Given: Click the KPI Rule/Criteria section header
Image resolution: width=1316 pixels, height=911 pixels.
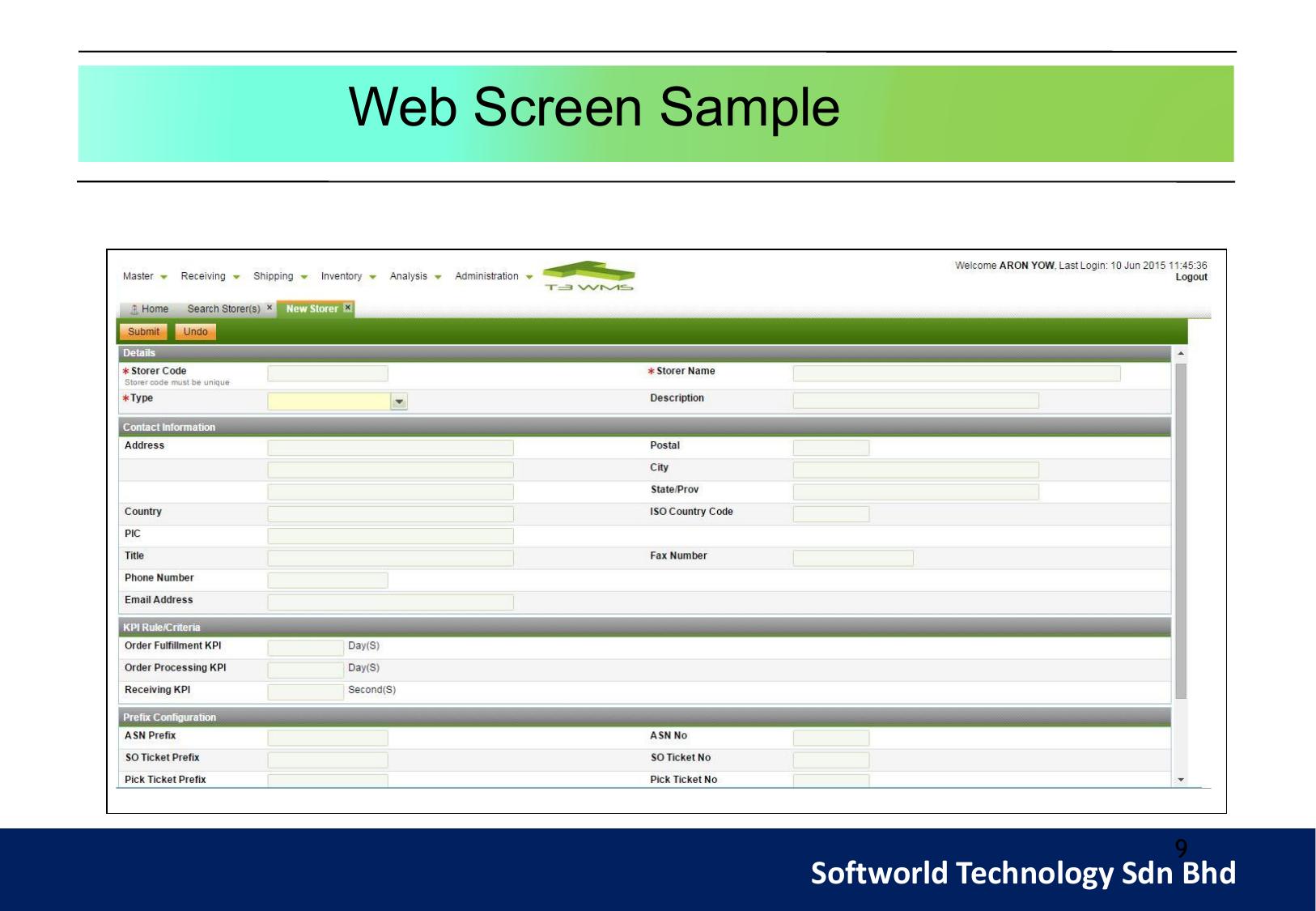Looking at the screenshot, I should coord(644,627).
